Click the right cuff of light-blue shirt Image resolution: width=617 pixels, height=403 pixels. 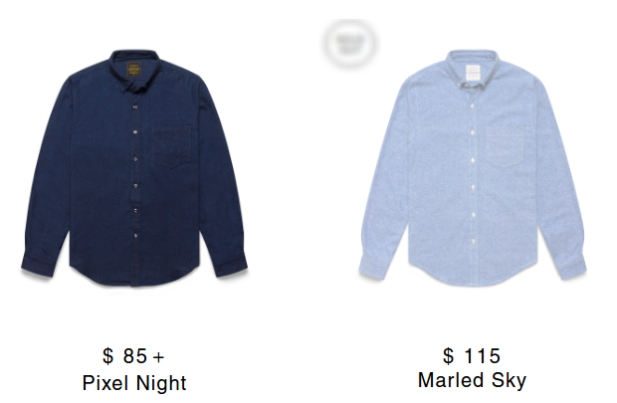click(x=571, y=267)
